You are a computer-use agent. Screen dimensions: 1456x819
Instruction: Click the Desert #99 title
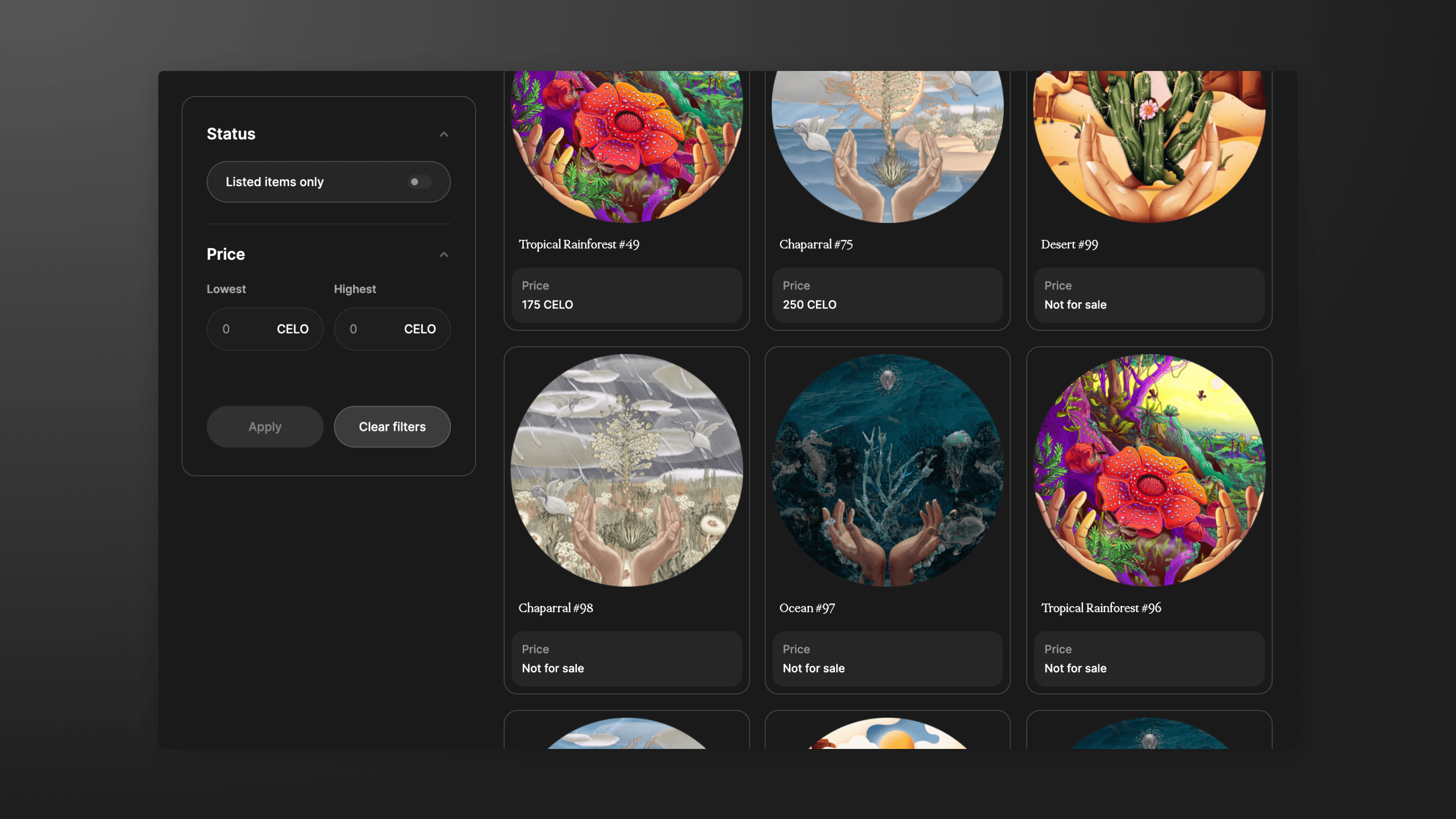pyautogui.click(x=1069, y=244)
